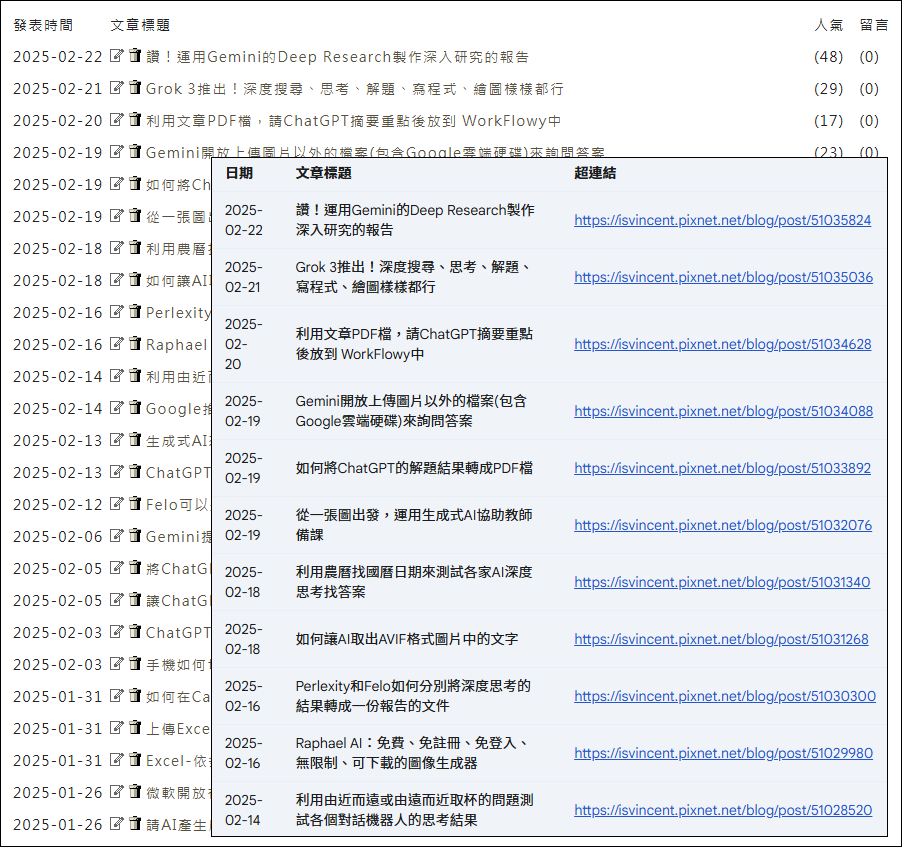This screenshot has width=902, height=847.
Task: Select the 如何讓AI取出AVIF格式圖片中的文字 title cell
Action: click(x=407, y=639)
